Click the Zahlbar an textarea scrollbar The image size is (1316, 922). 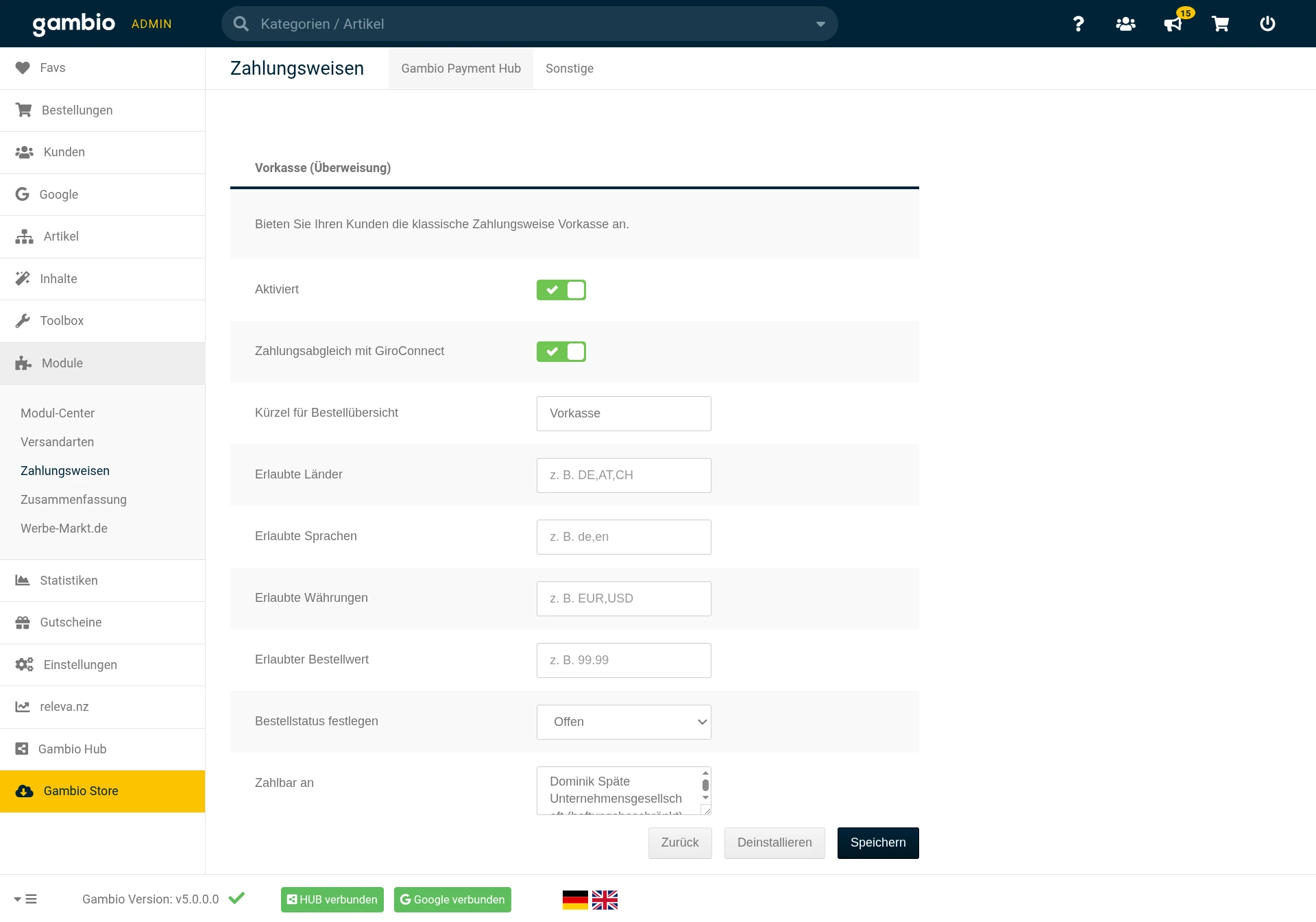705,786
